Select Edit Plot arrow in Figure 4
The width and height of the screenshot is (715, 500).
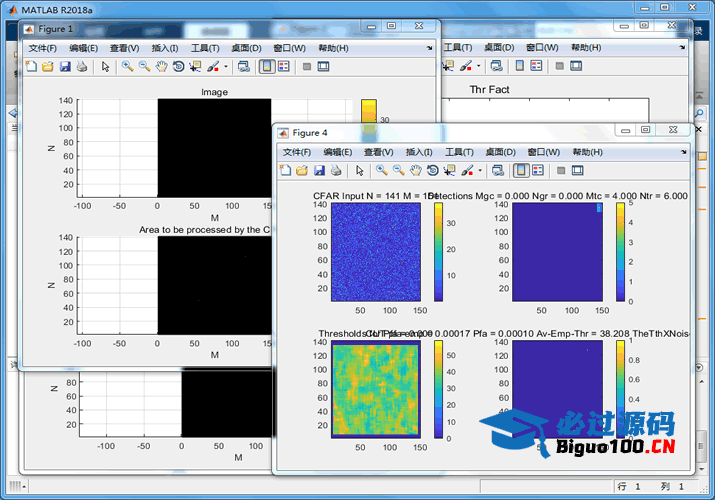tap(360, 170)
